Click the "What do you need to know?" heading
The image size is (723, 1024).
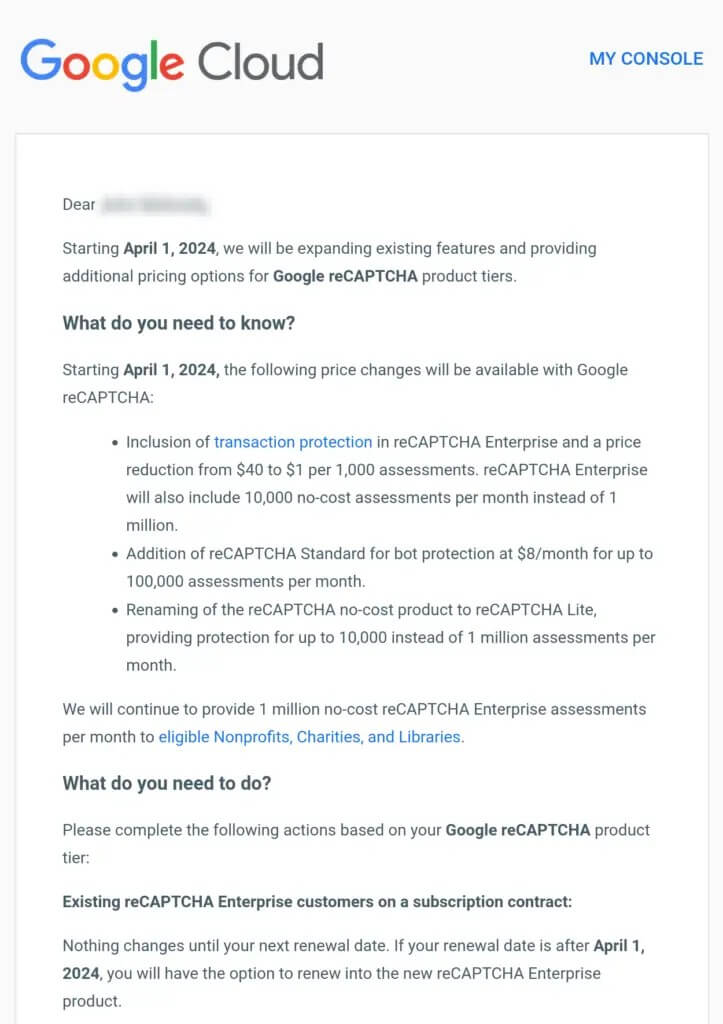click(x=179, y=323)
